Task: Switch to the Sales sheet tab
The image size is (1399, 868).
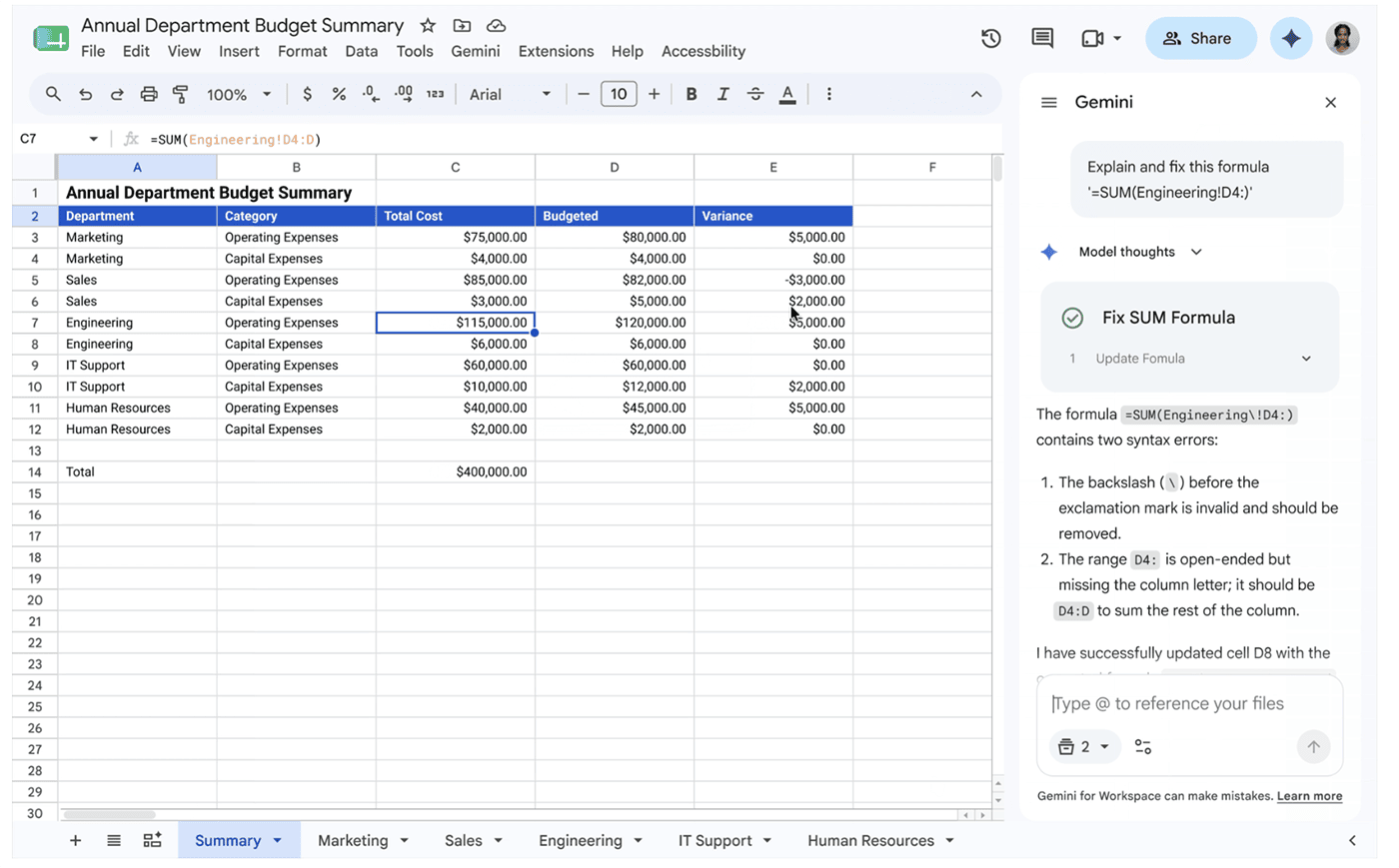Action: point(464,840)
